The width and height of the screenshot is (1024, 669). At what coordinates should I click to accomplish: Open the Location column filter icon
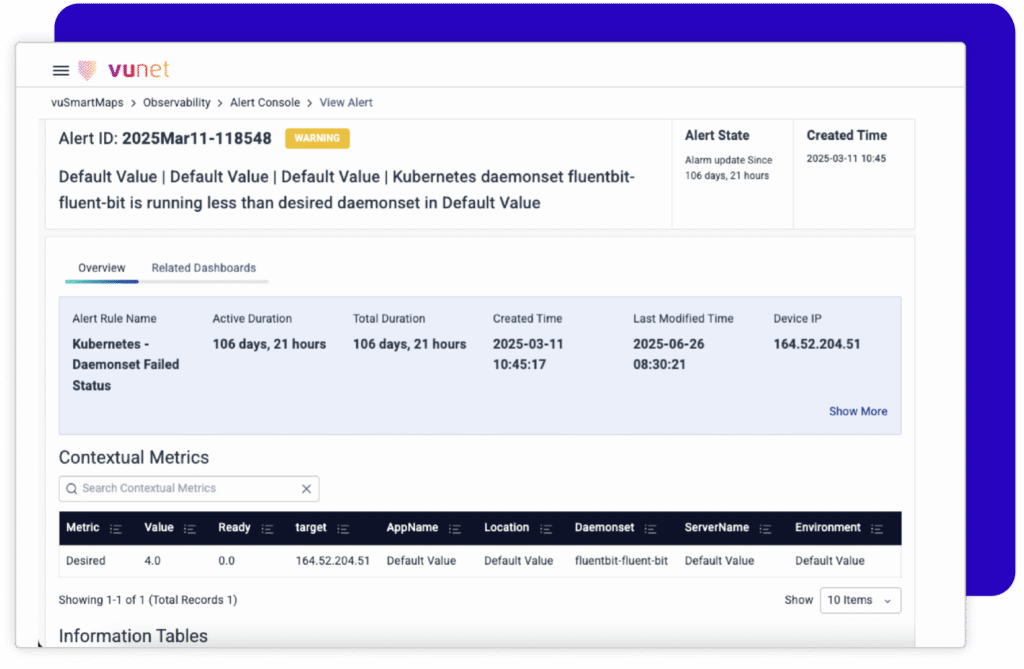click(x=546, y=528)
